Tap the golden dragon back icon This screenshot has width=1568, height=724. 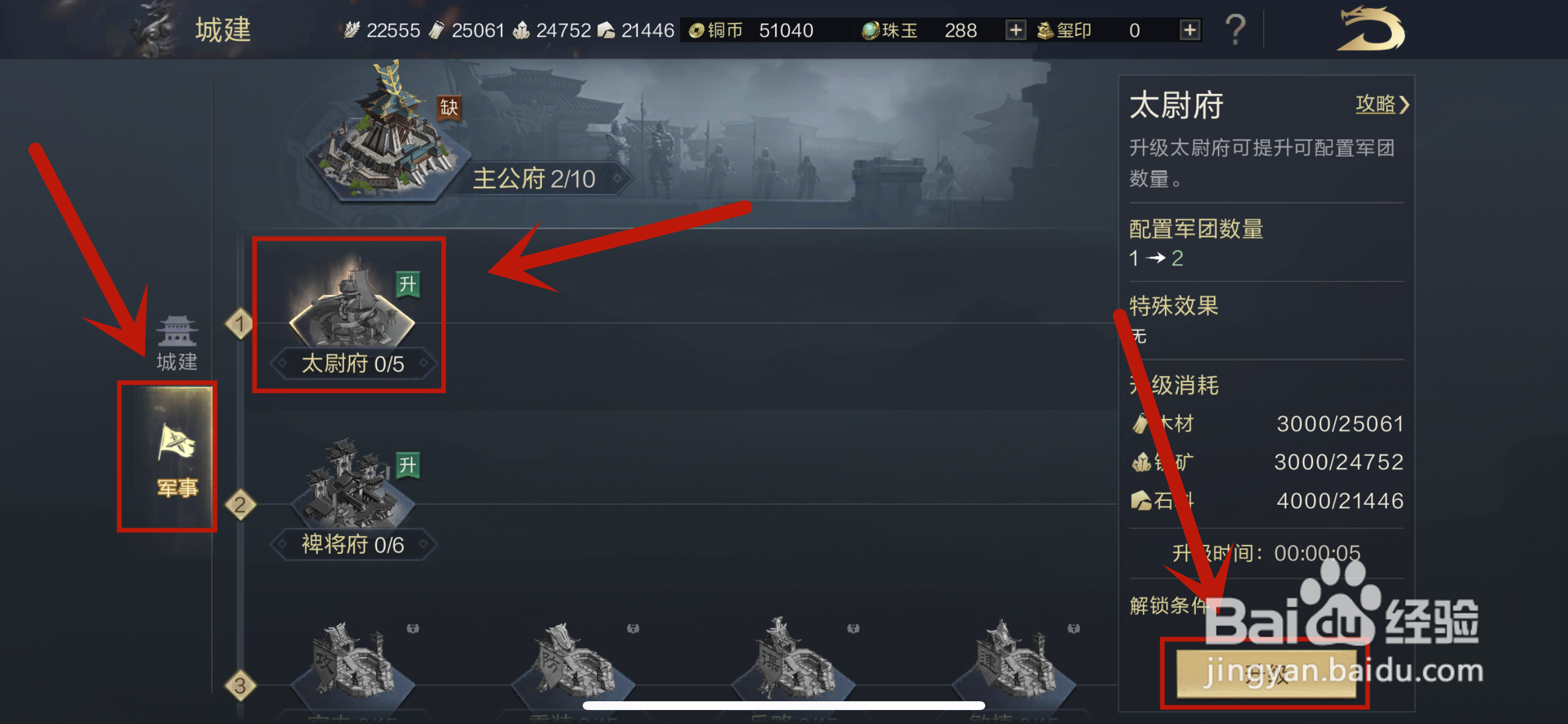point(1370,29)
